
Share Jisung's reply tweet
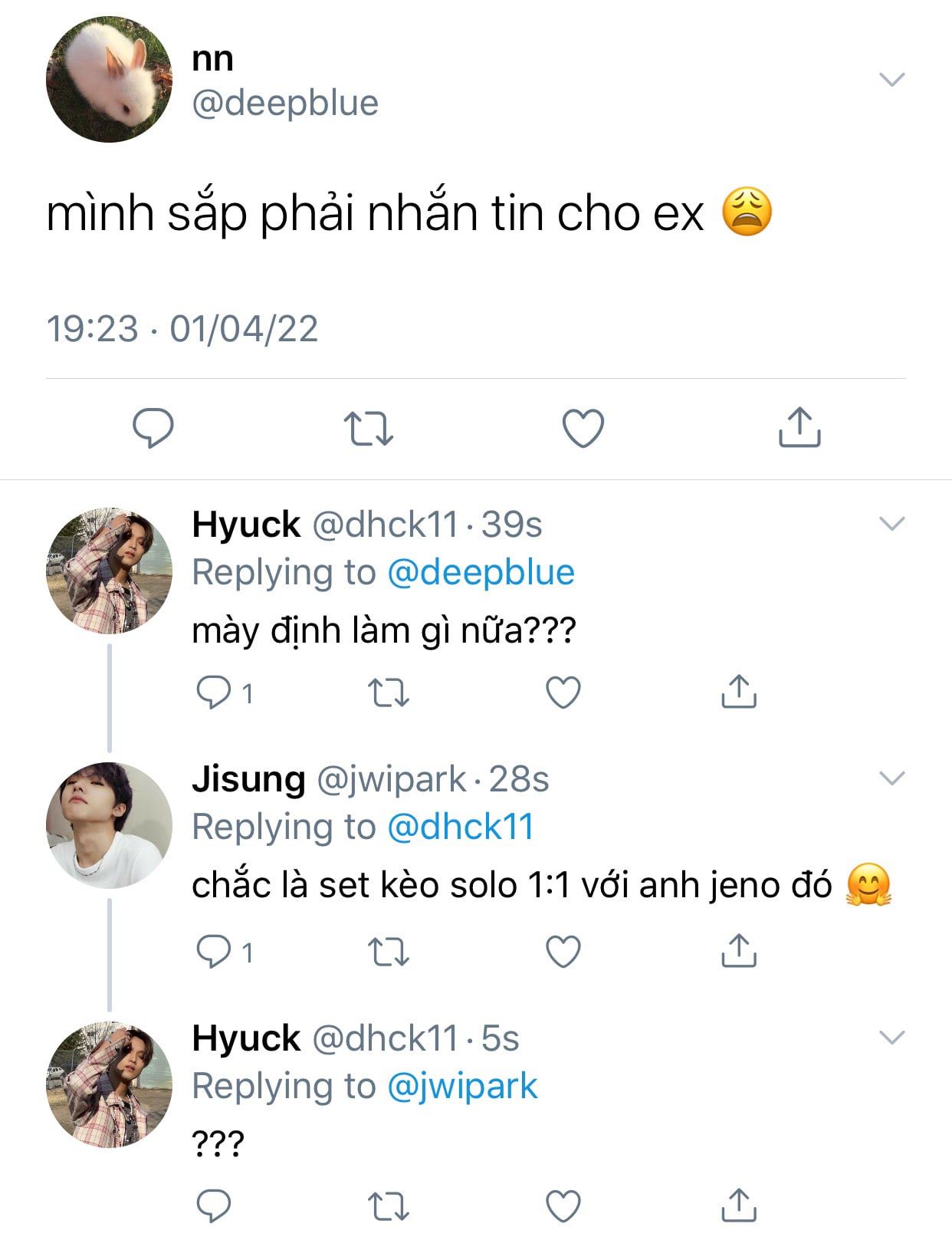[739, 950]
